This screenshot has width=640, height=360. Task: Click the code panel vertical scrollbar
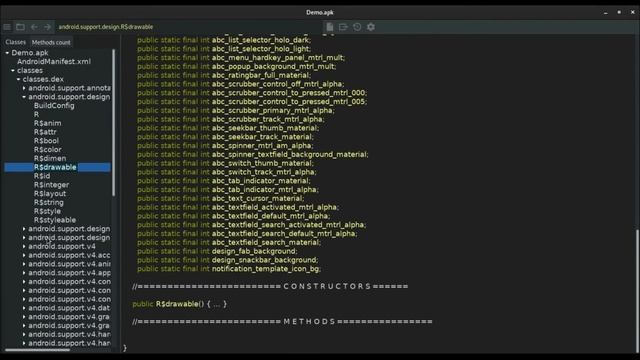point(637,291)
